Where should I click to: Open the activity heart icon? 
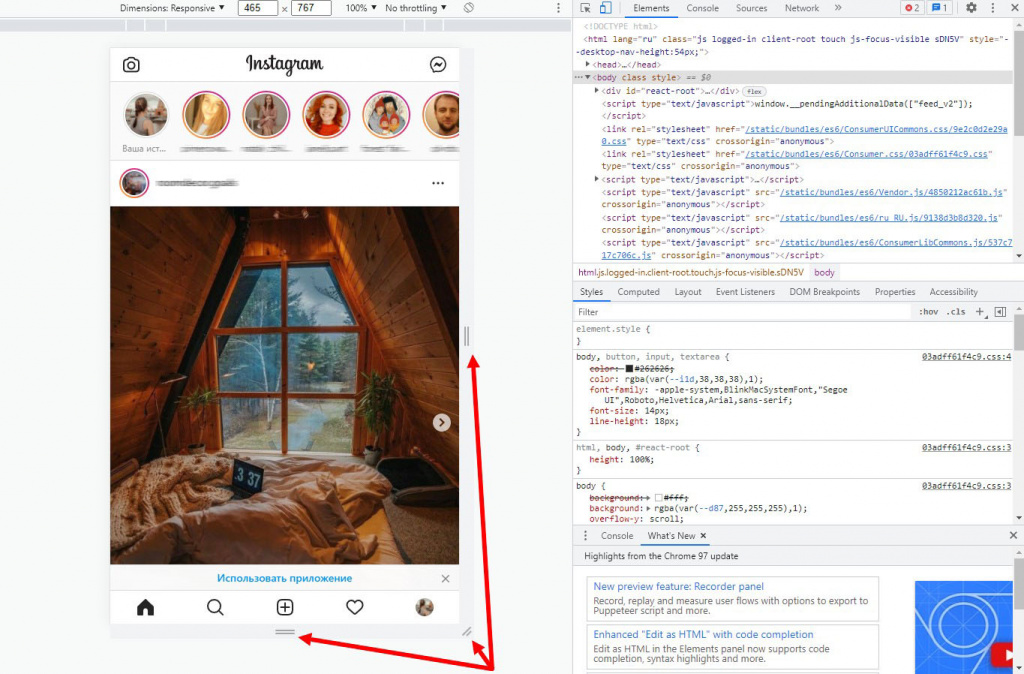pyautogui.click(x=355, y=607)
